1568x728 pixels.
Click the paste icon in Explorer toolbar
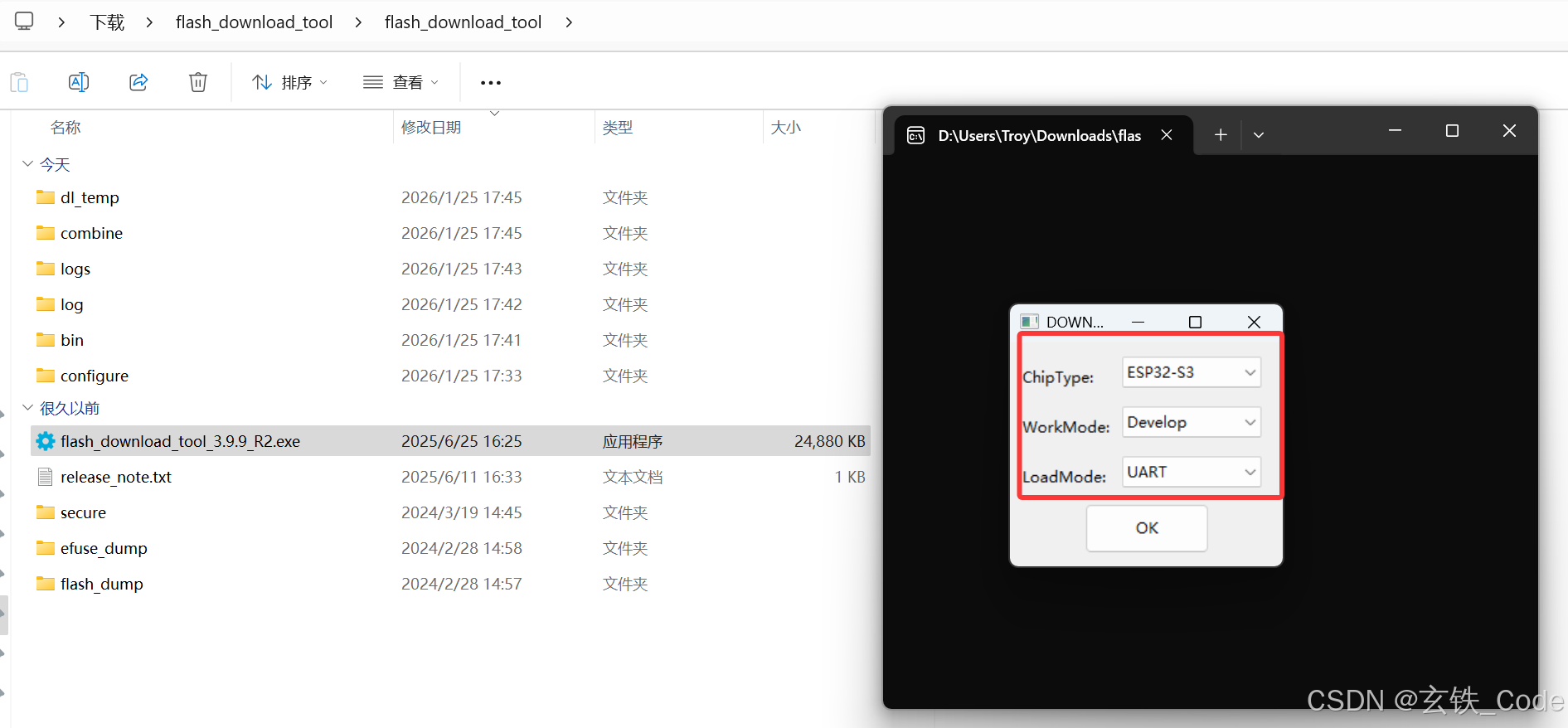point(19,82)
